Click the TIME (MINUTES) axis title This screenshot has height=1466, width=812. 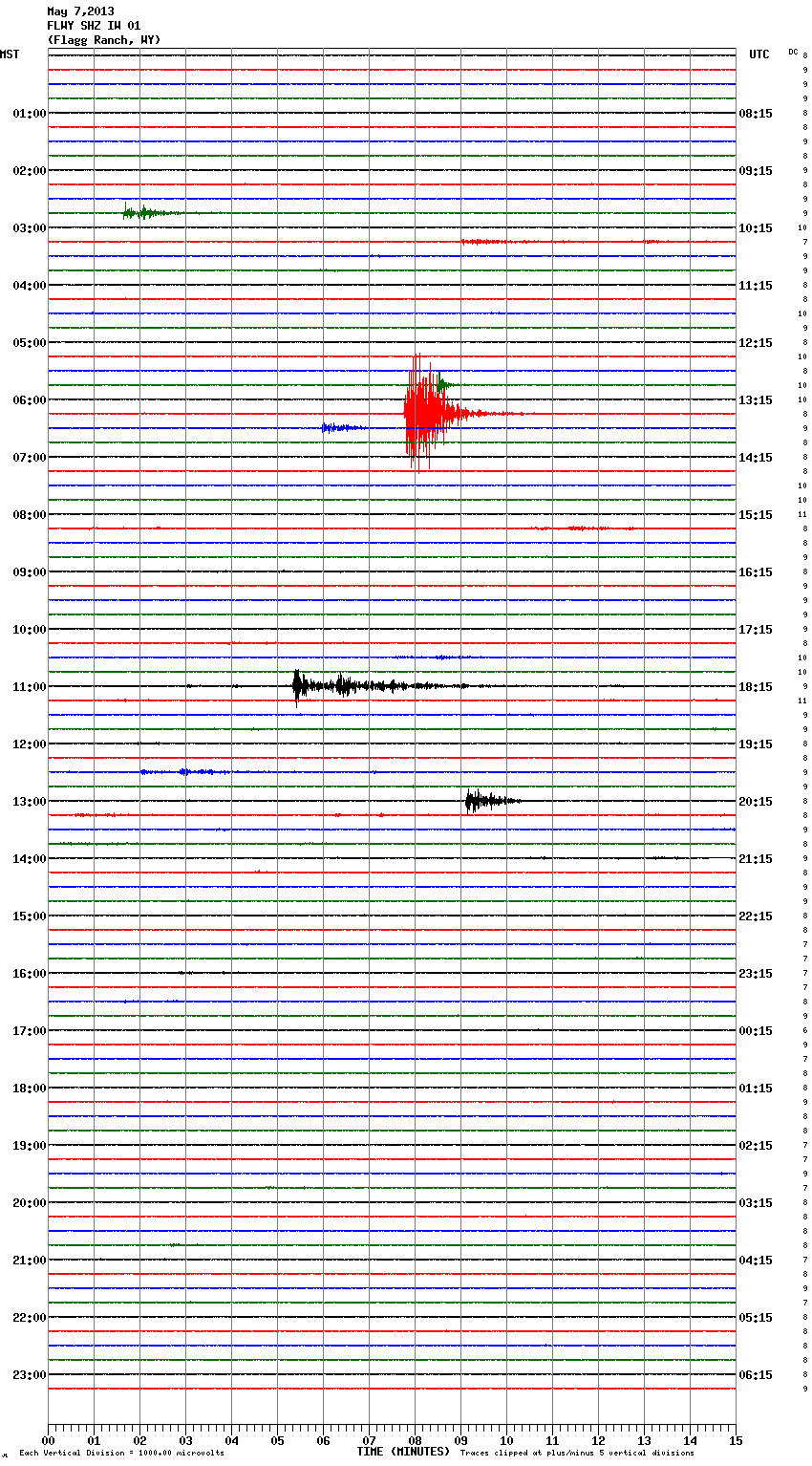[403, 1452]
